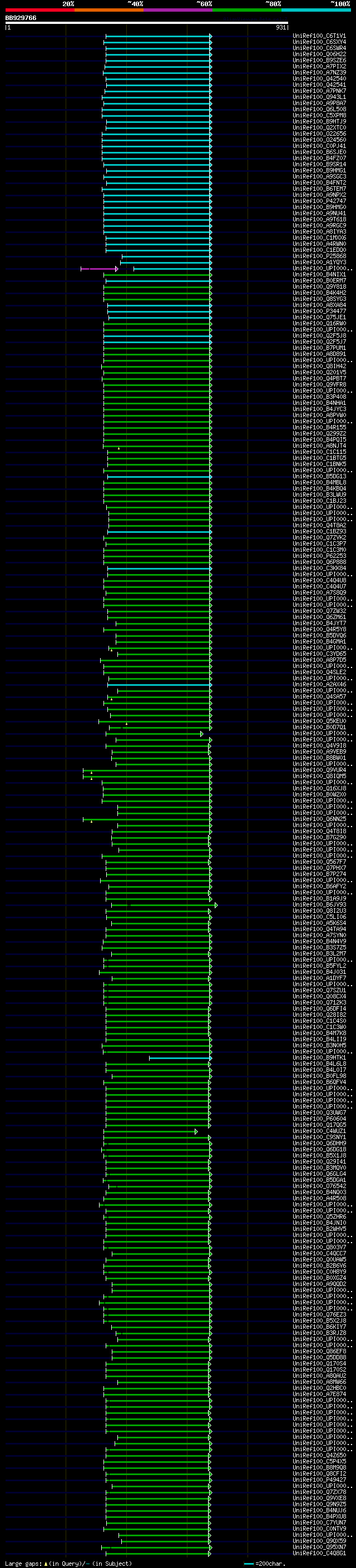Select label UniRef100_O24560

(x=319, y=140)
